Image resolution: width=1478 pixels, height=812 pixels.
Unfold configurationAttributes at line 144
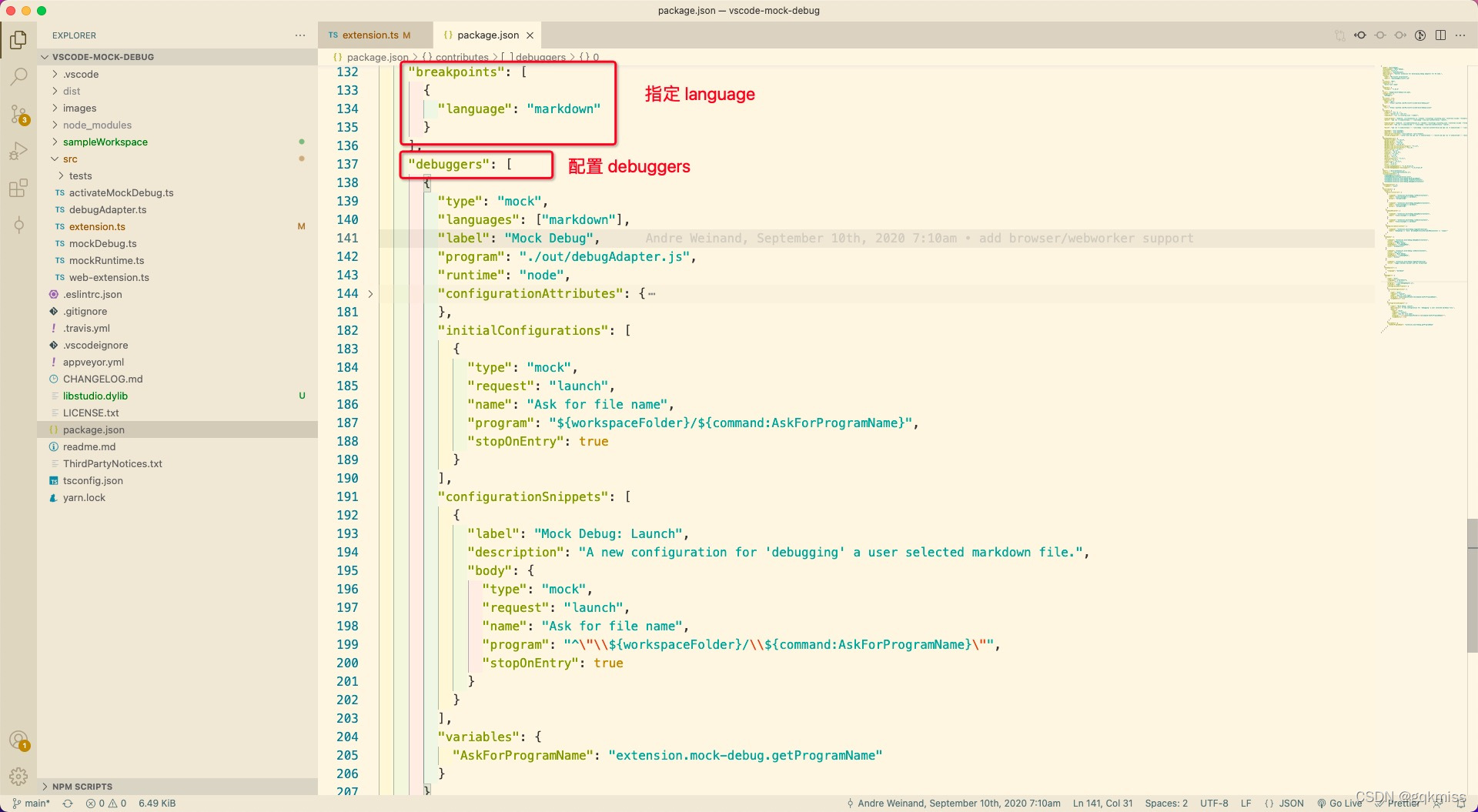[370, 294]
